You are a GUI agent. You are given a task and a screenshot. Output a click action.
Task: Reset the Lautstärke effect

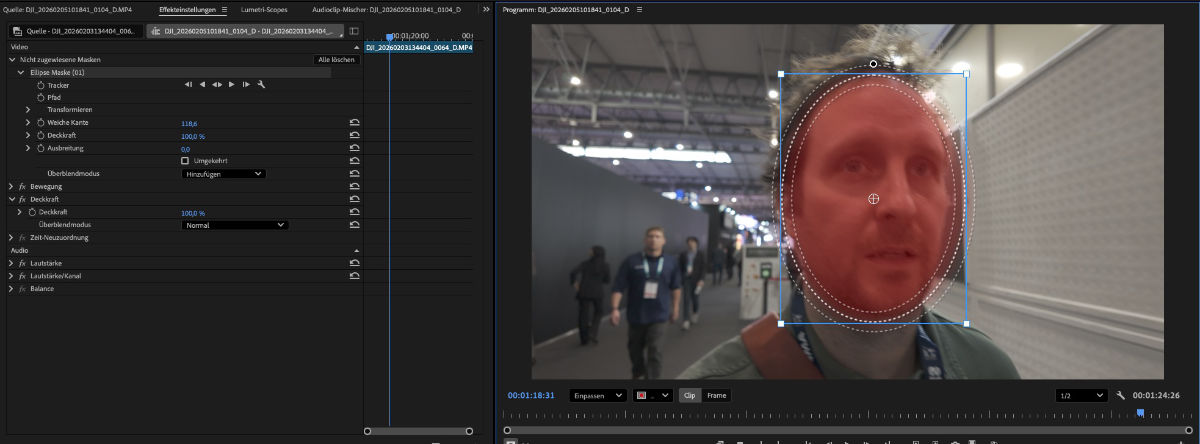[x=354, y=263]
